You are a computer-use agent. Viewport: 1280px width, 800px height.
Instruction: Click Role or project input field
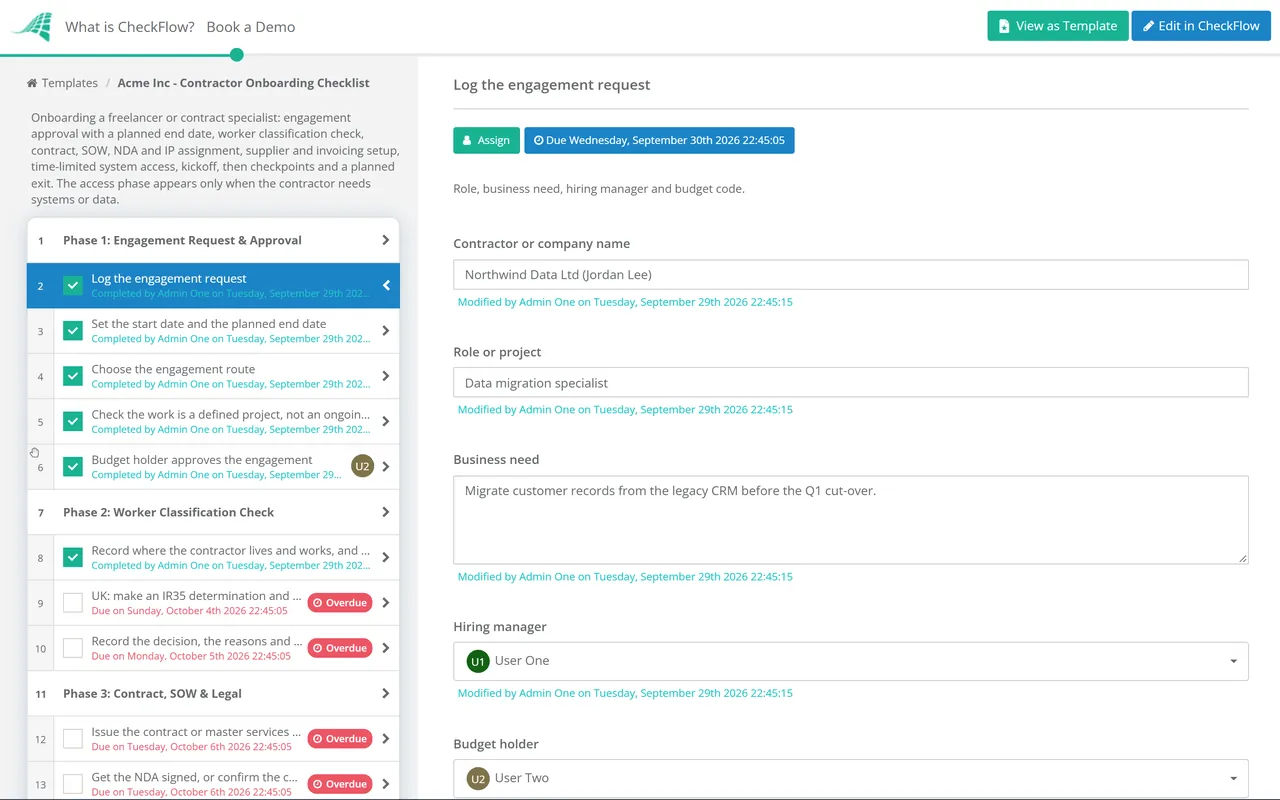tap(851, 383)
